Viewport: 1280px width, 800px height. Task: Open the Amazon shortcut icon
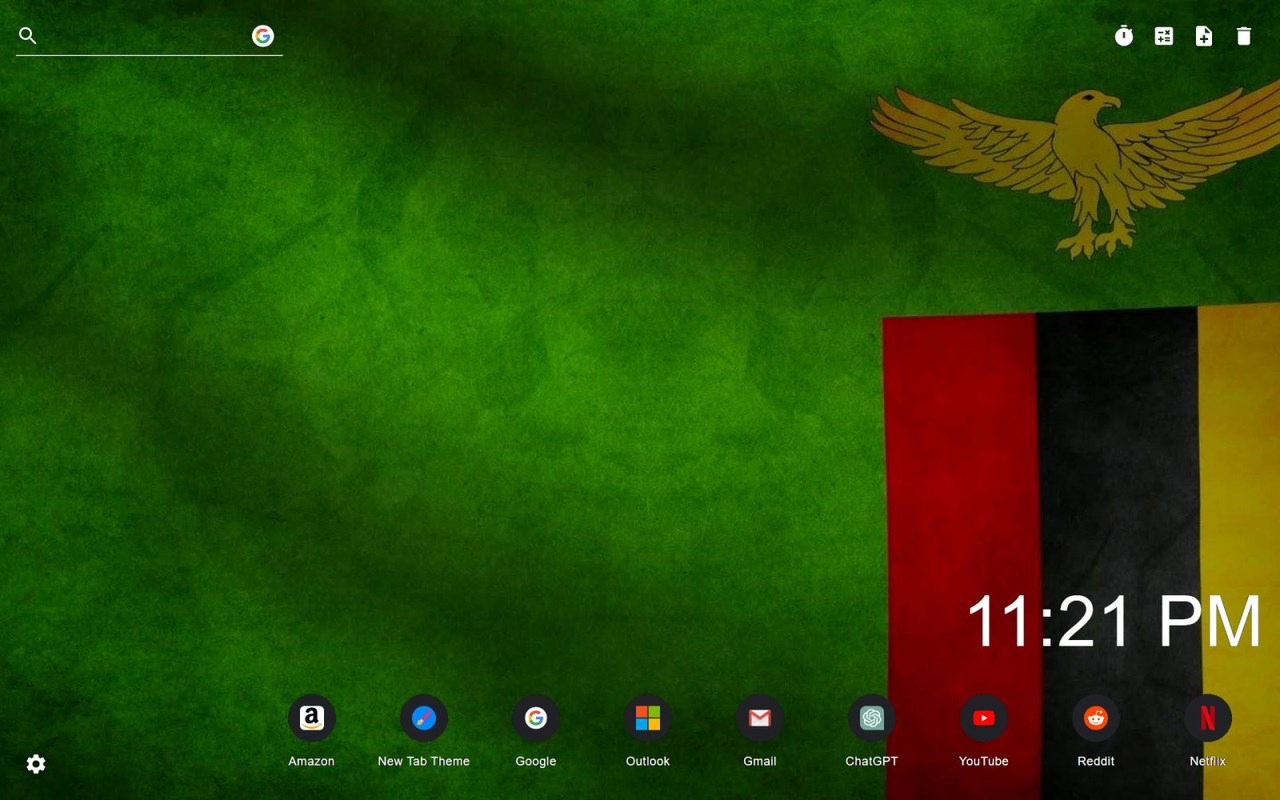pos(312,718)
